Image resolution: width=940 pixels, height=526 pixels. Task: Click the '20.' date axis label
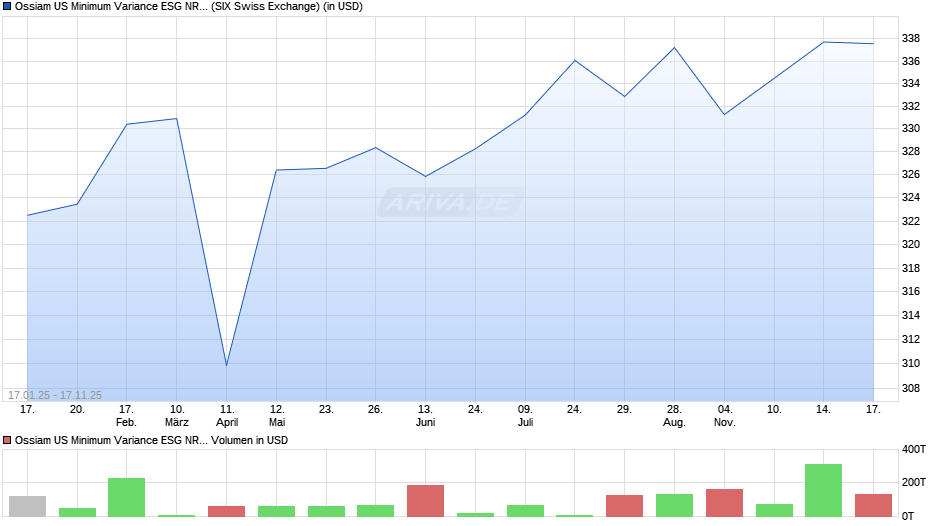77,410
